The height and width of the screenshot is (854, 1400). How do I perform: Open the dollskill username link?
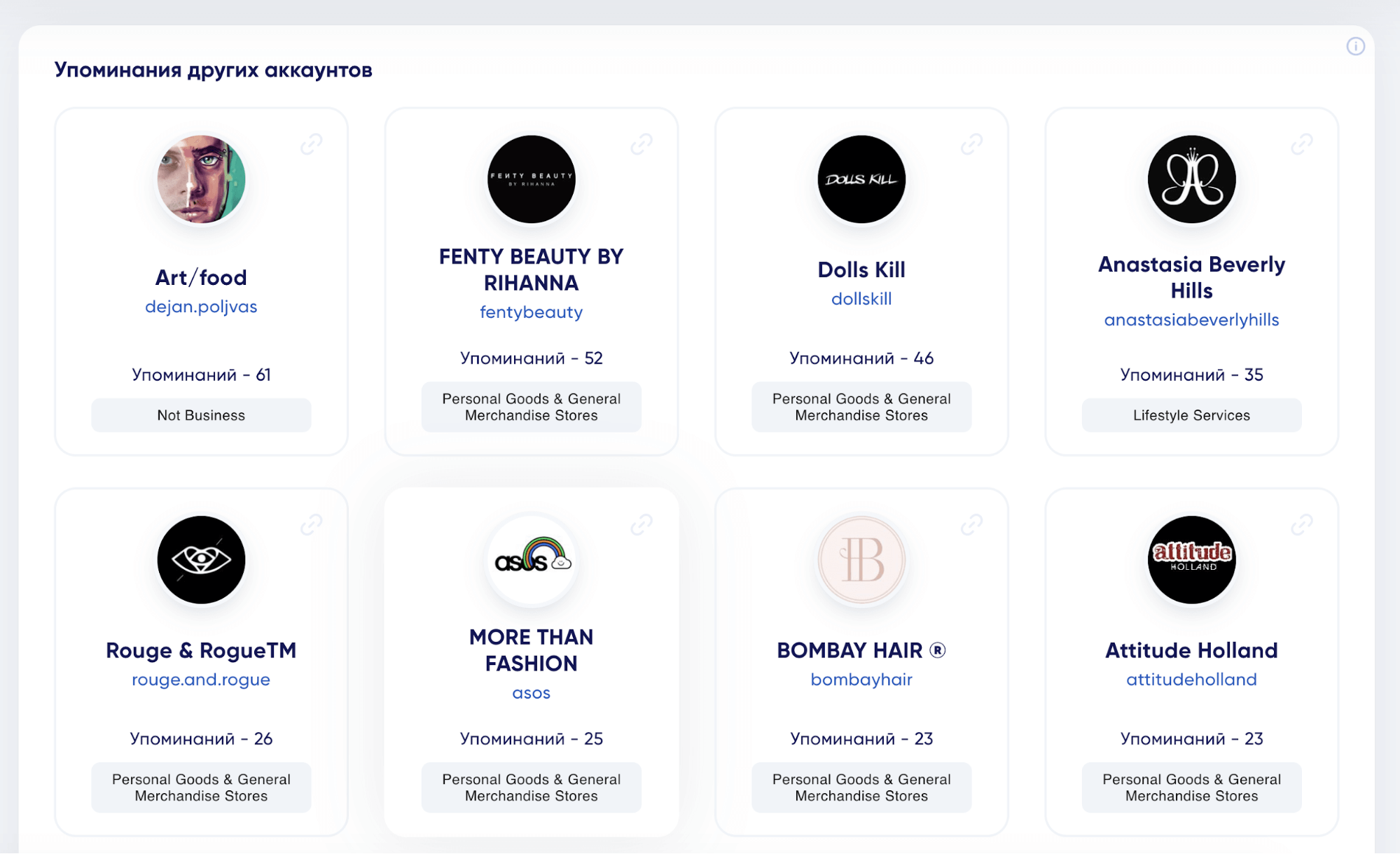click(x=861, y=299)
